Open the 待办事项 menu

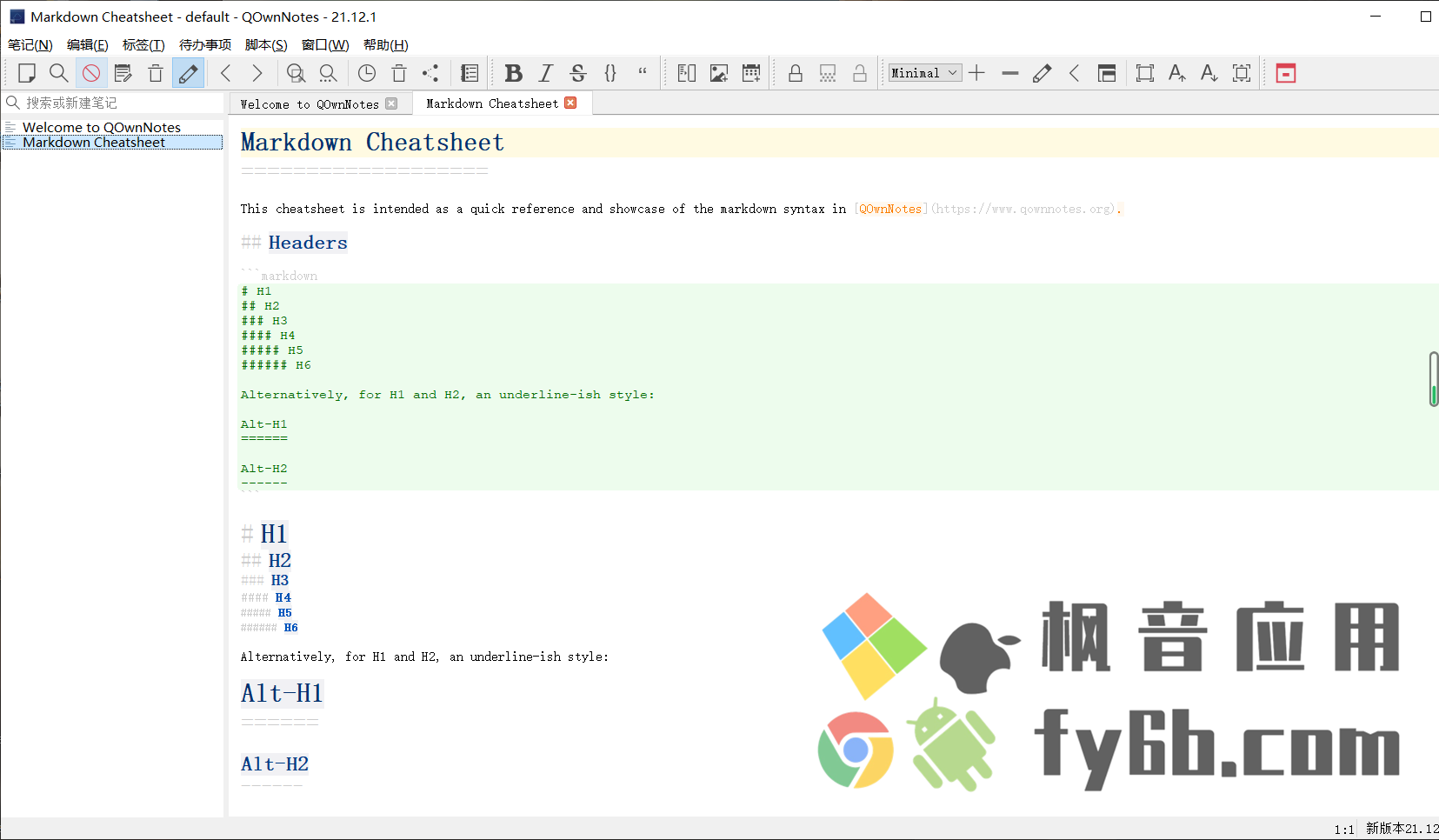tap(205, 45)
